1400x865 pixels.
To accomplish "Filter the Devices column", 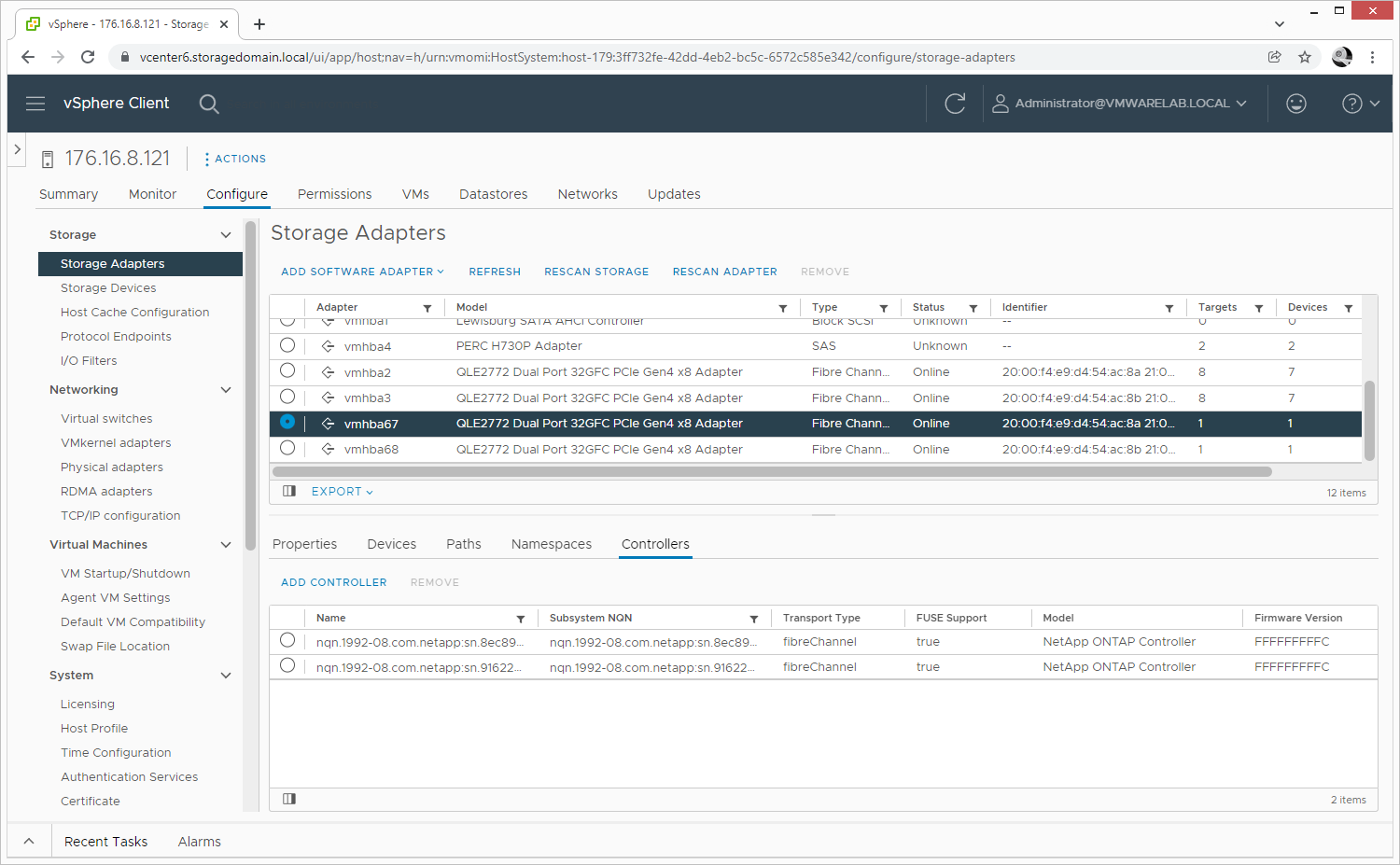I will click(1349, 308).
